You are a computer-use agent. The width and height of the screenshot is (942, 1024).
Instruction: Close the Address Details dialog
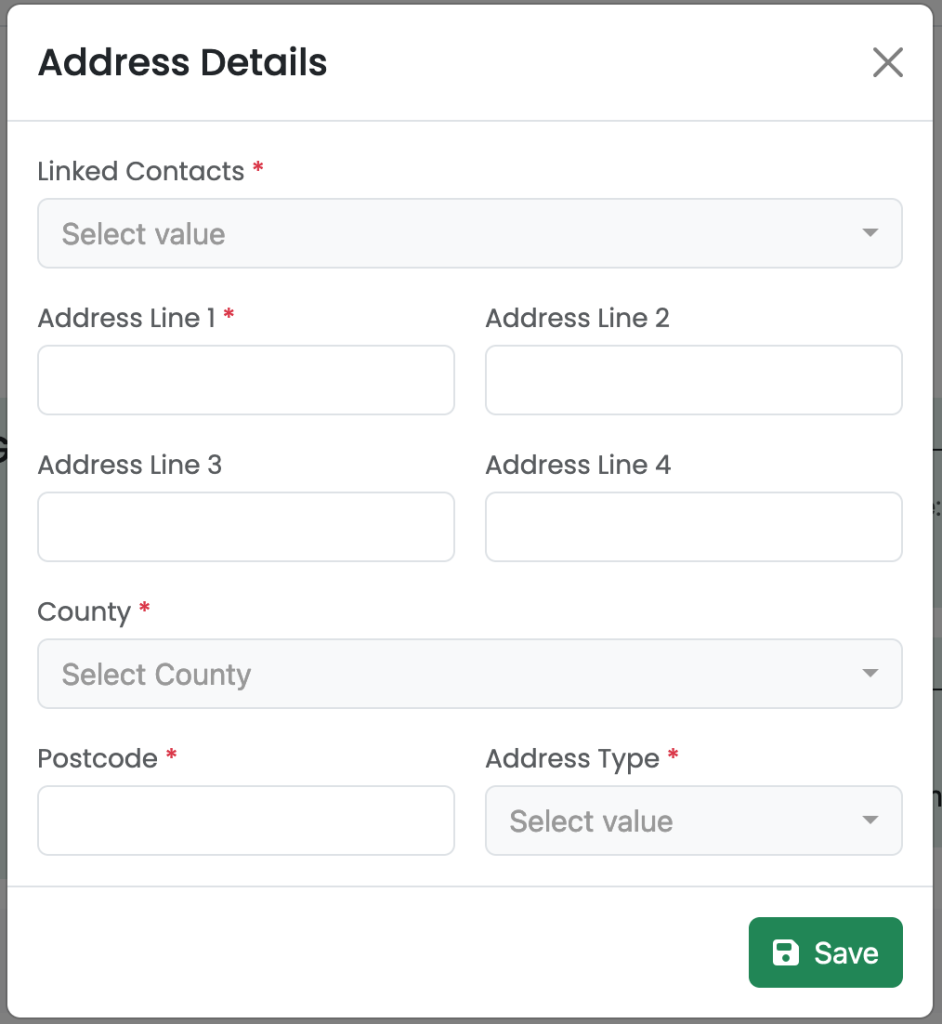click(x=888, y=63)
